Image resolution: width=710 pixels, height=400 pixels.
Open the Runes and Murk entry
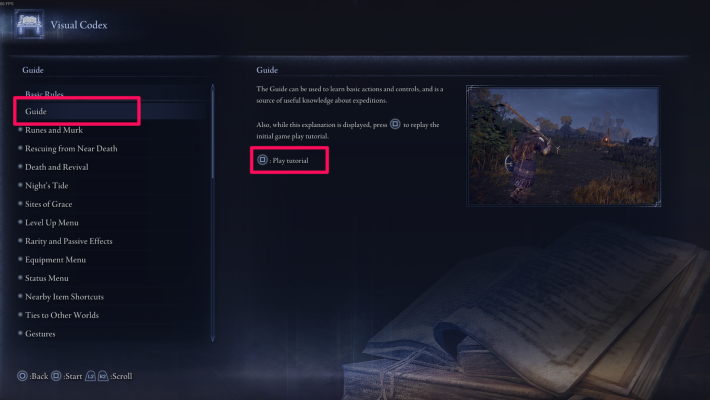tap(54, 130)
